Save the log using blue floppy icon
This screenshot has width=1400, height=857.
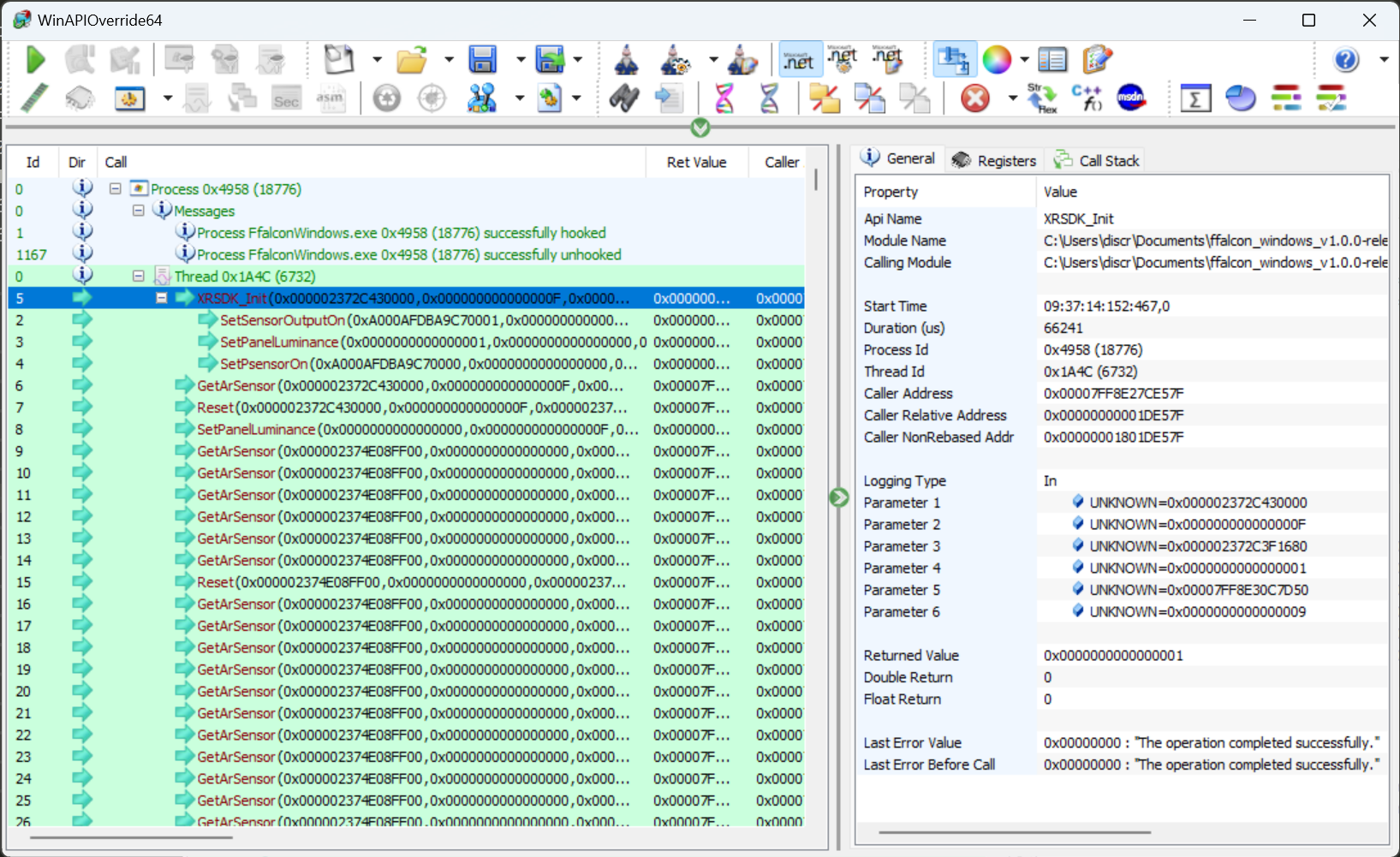coord(483,60)
